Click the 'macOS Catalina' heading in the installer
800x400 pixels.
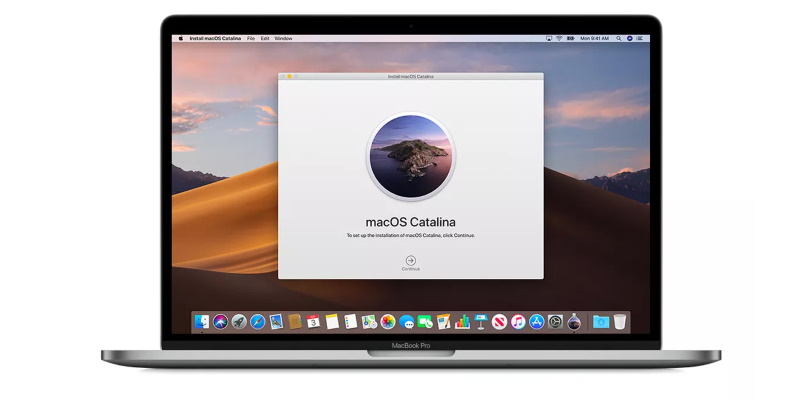tap(411, 222)
